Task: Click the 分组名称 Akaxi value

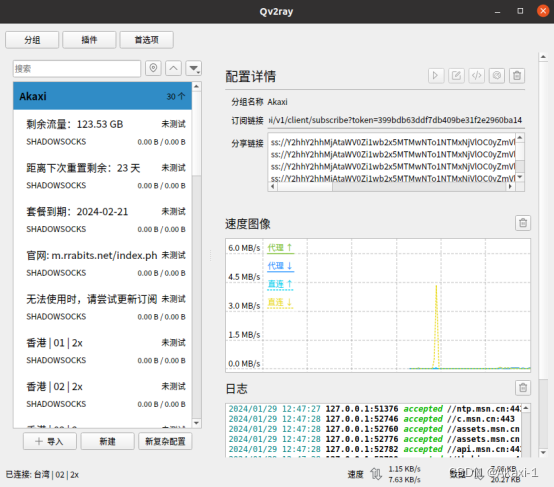Action: coord(277,102)
